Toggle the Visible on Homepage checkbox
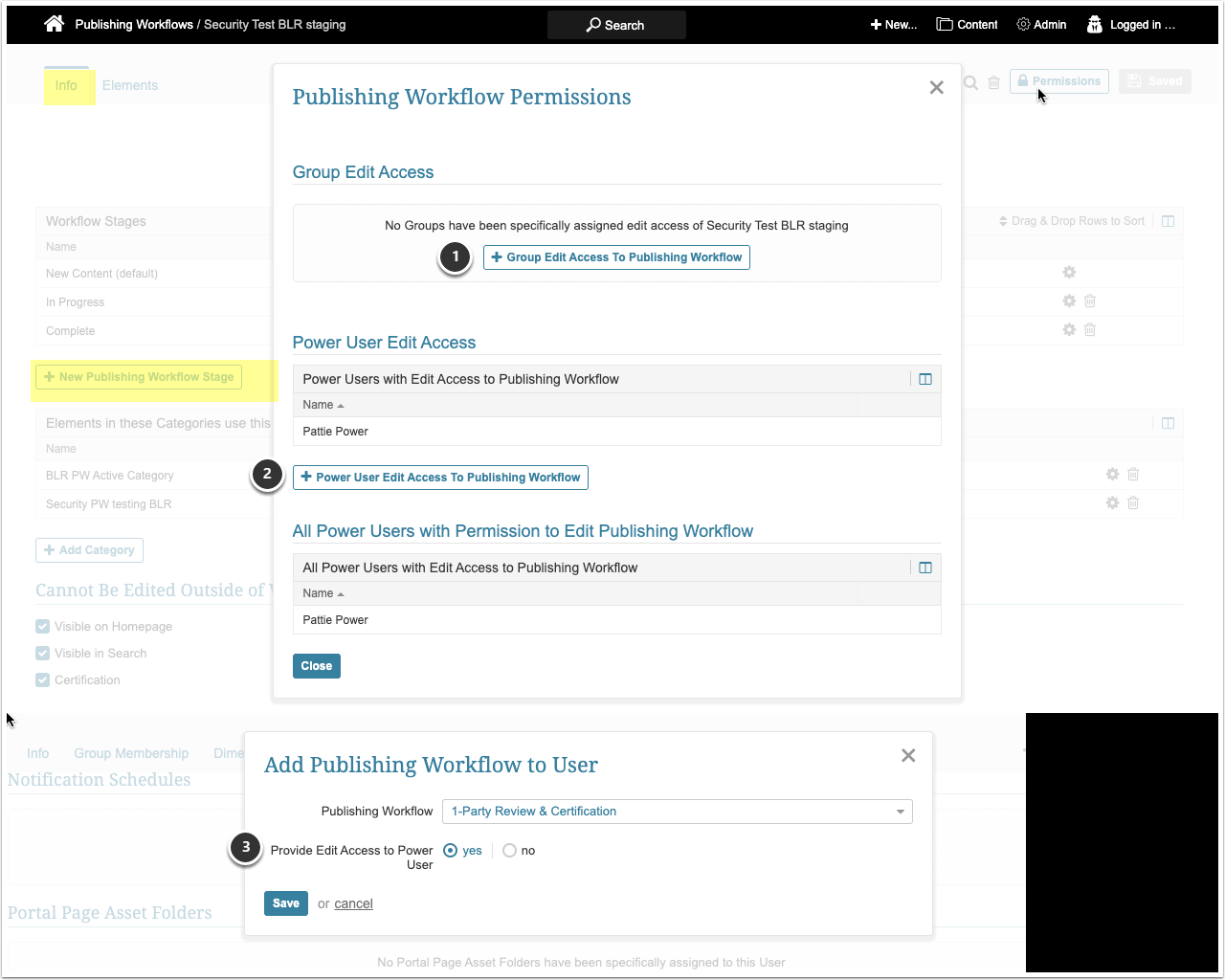Image resolution: width=1225 pixels, height=980 pixels. pos(43,627)
